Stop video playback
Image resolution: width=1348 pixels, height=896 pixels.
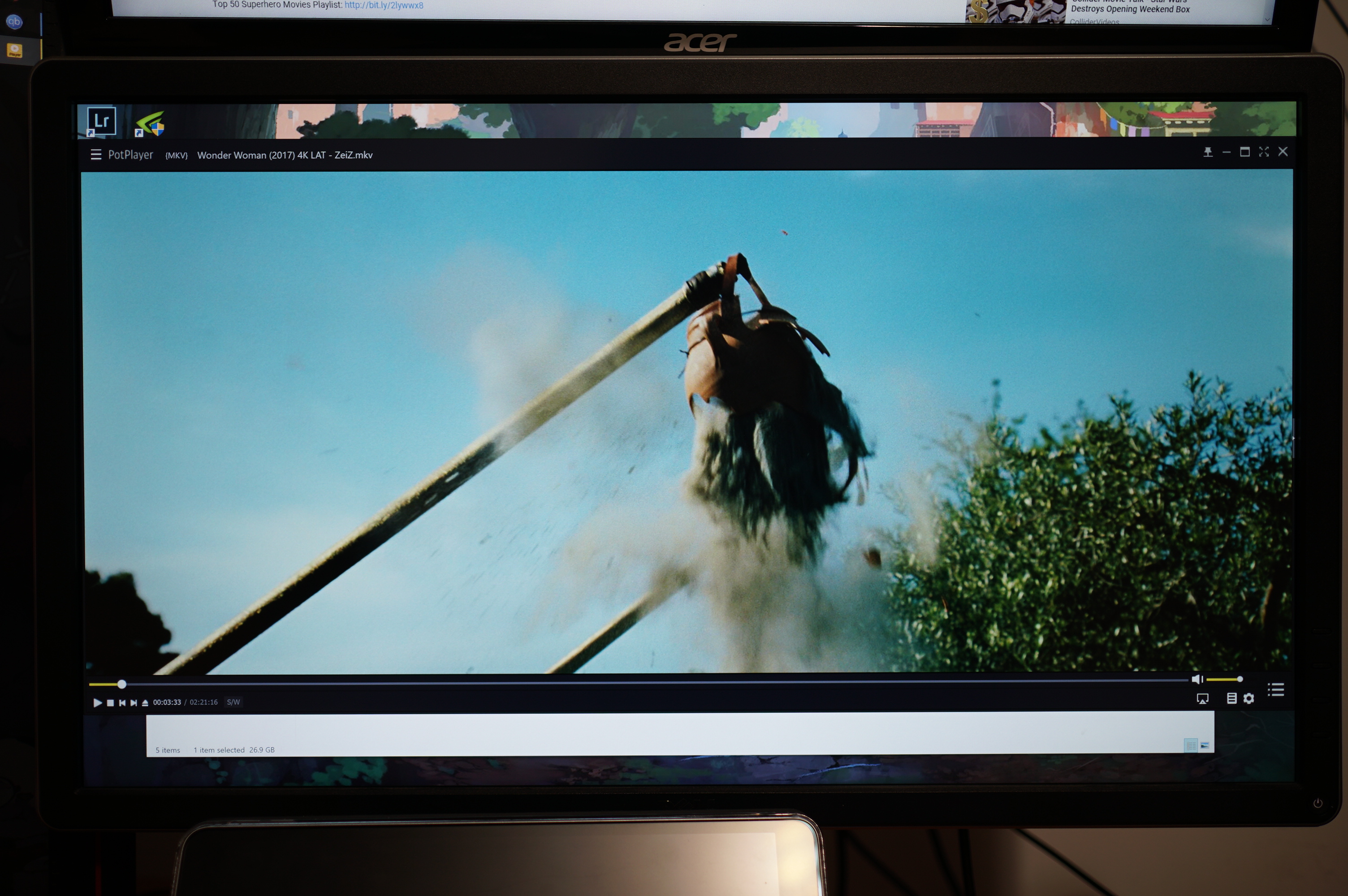click(x=110, y=702)
